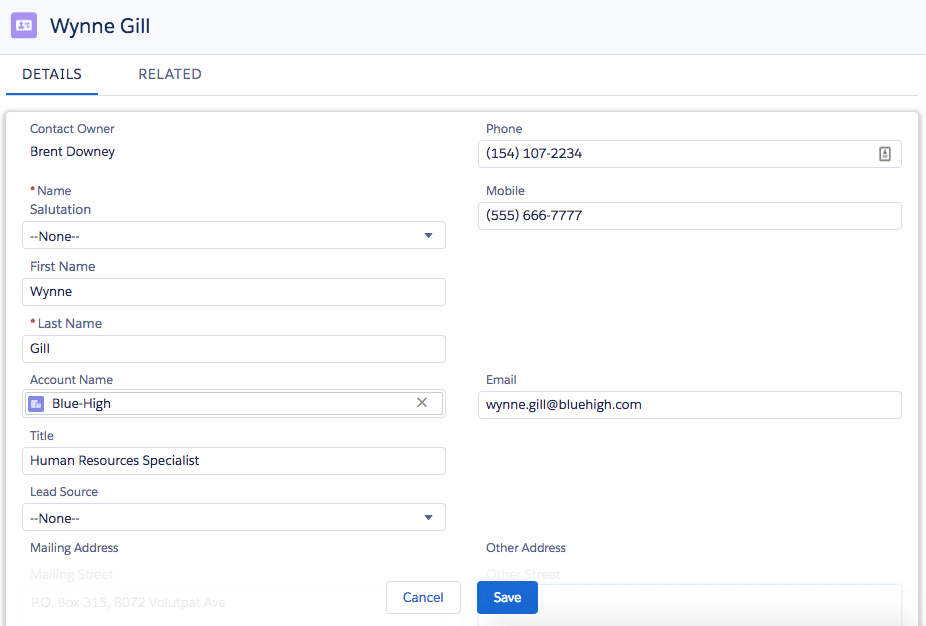Click the Email field with wynne.gill@bluehigh.com

pyautogui.click(x=689, y=405)
